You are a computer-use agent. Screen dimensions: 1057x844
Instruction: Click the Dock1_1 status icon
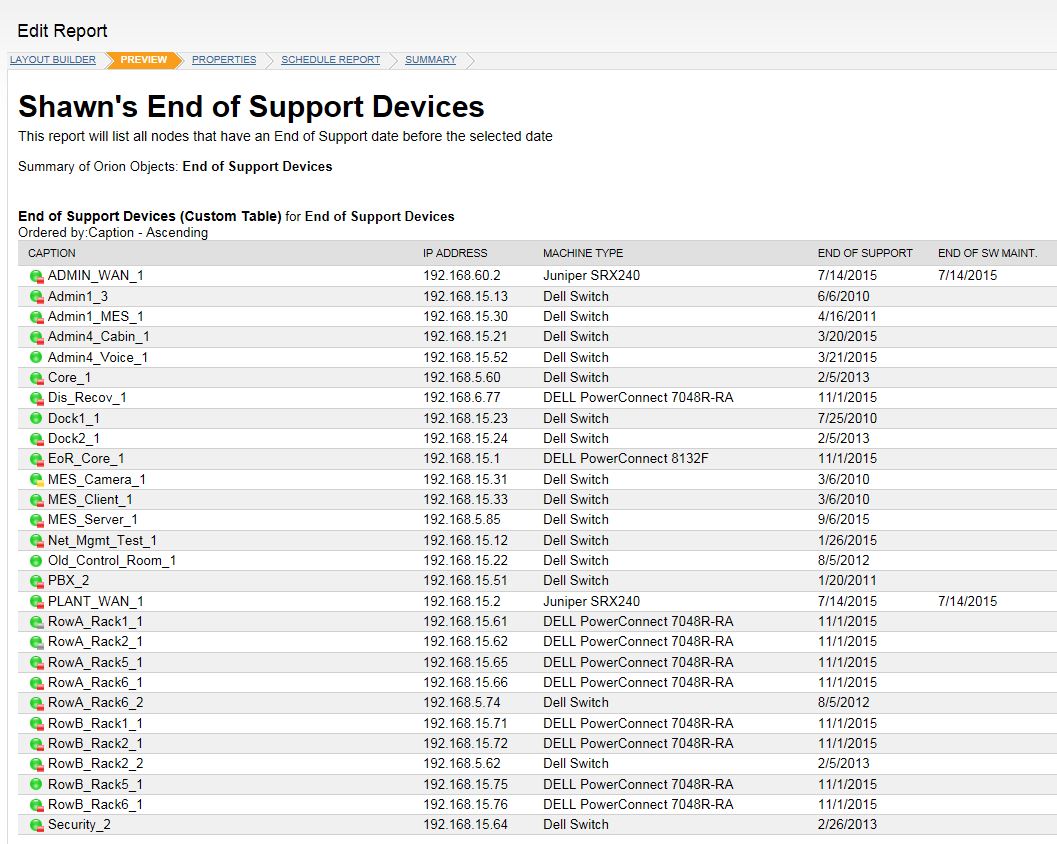click(36, 419)
